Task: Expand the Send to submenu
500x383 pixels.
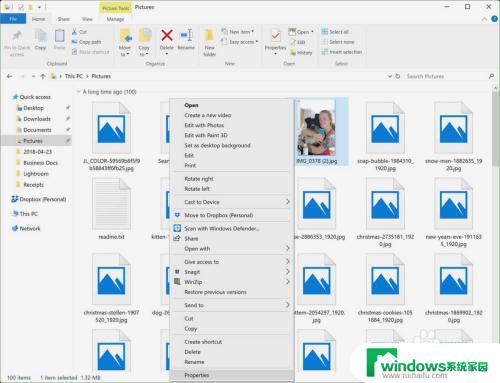Action: pyautogui.click(x=287, y=305)
